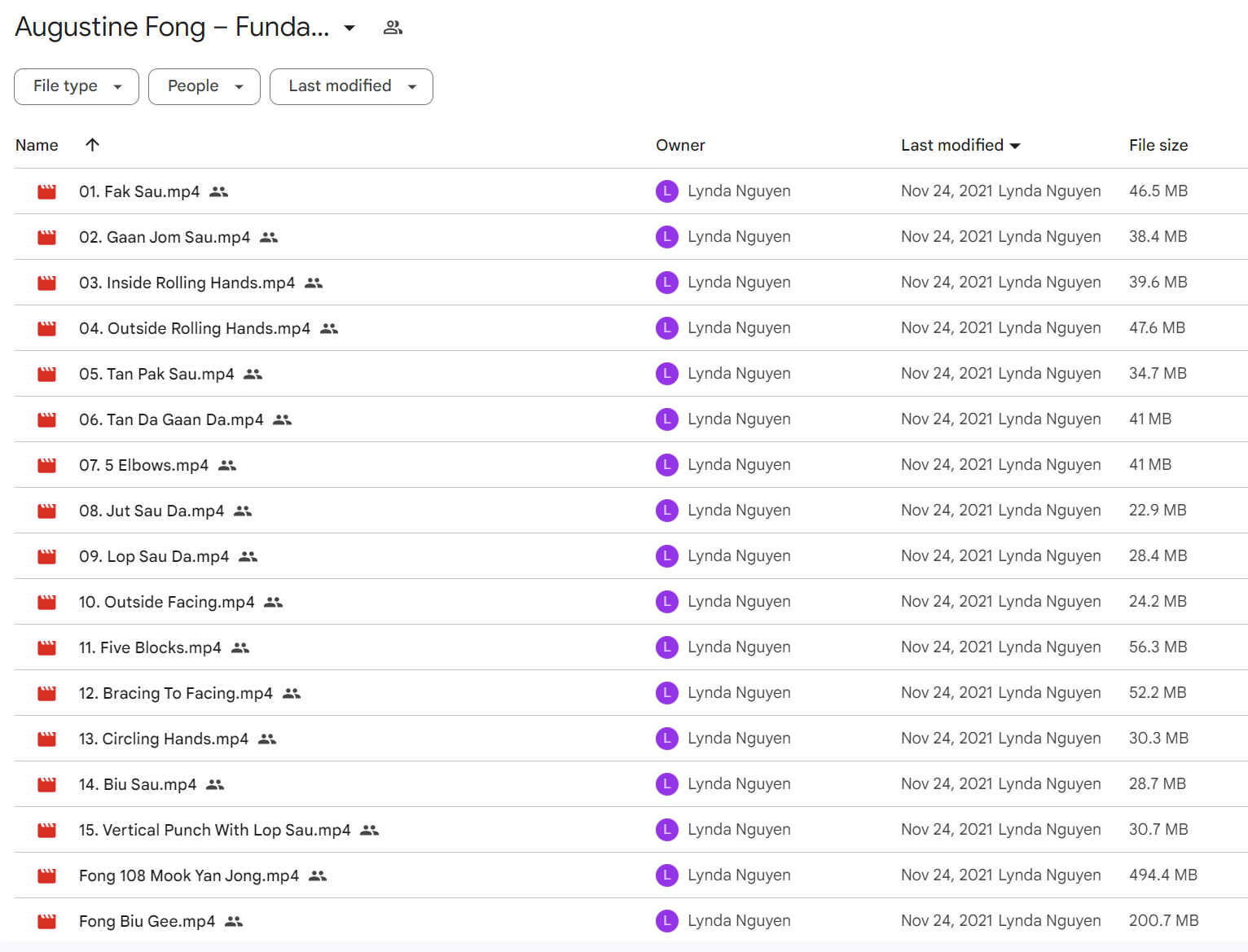
Task: Select file name Fong Biu Gee.mp4
Action: click(x=147, y=921)
